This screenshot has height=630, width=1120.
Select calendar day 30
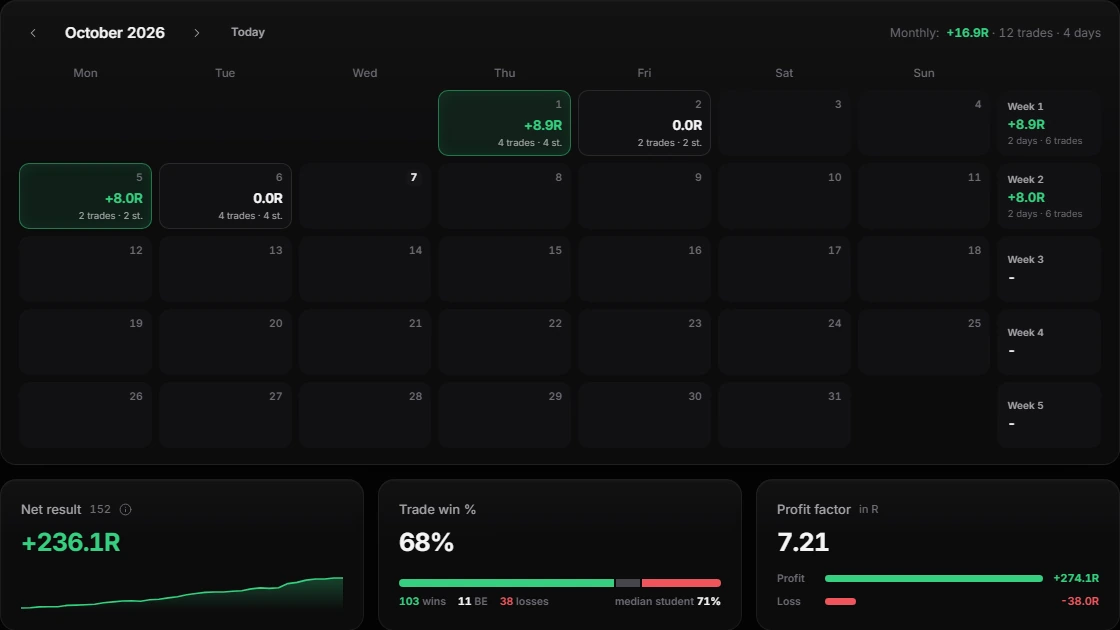click(644, 414)
